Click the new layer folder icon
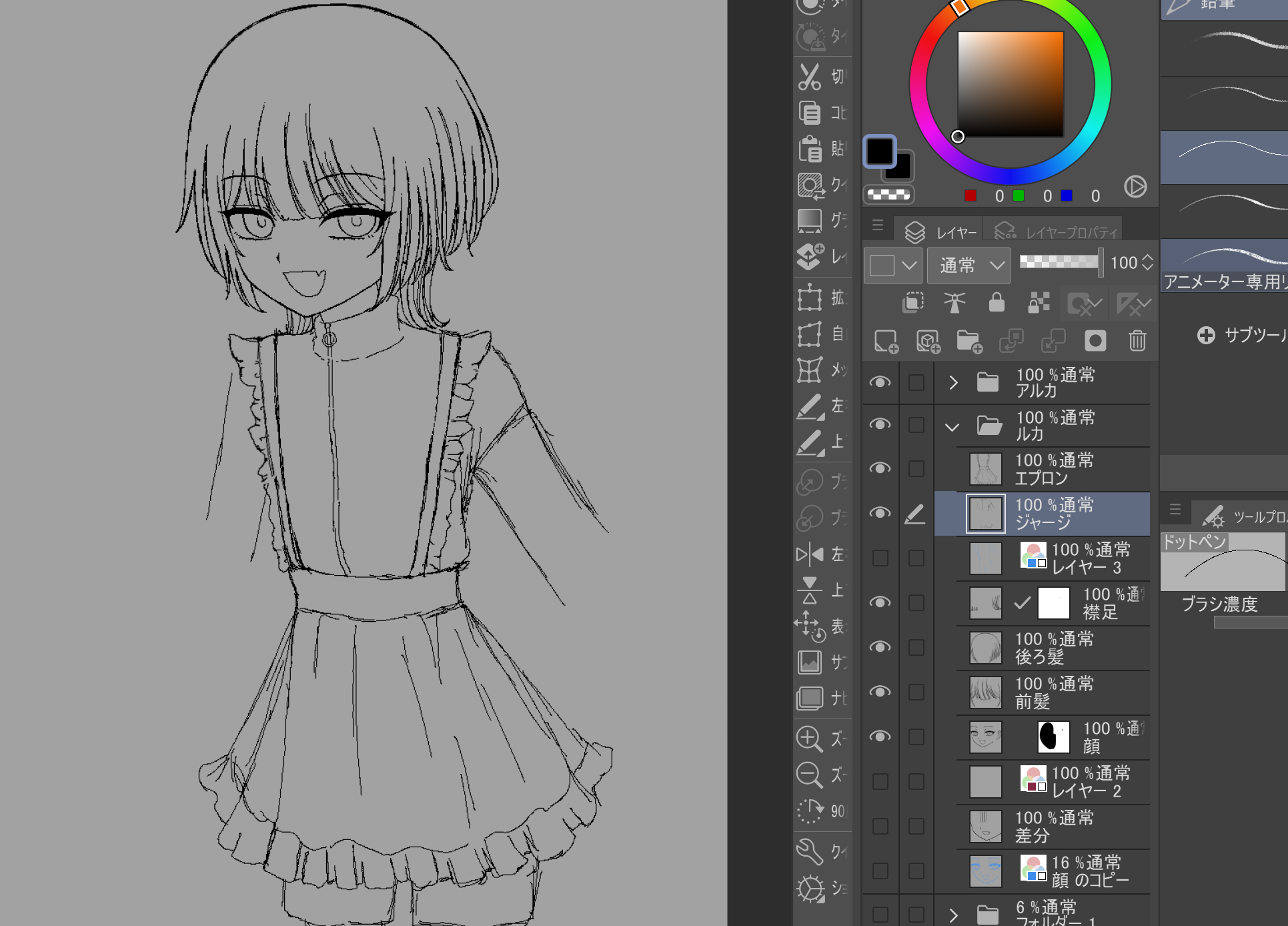1288x926 pixels. pos(969,341)
